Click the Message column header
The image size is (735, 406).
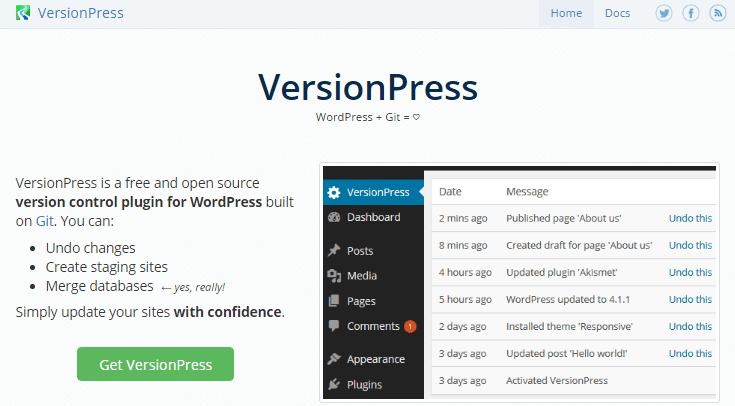527,191
